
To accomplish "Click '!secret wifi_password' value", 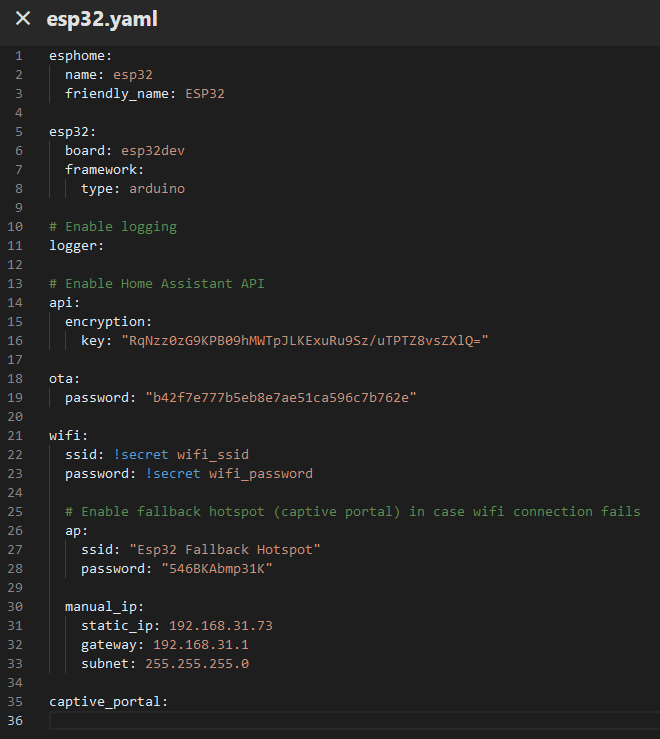I will [229, 474].
